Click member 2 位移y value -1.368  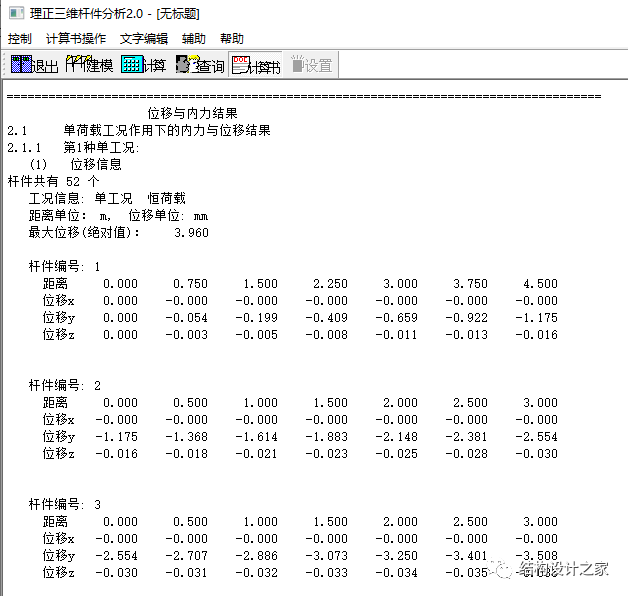tap(187, 437)
